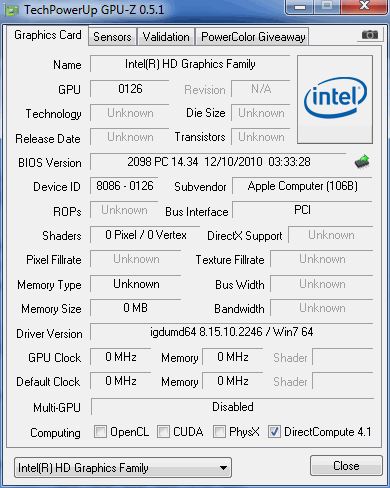Enable the OpenCL checkbox

[x=100, y=432]
